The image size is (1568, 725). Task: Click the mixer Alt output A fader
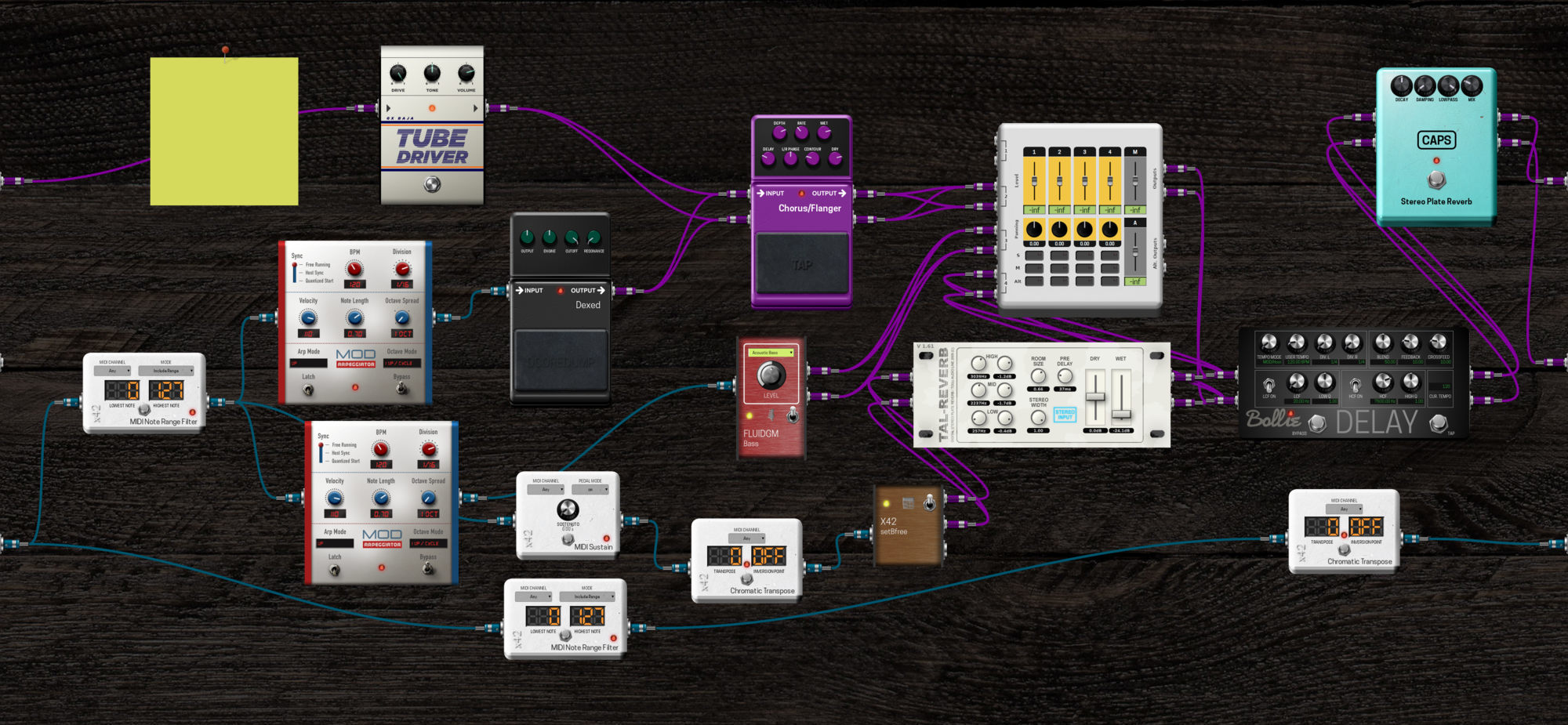[1134, 252]
